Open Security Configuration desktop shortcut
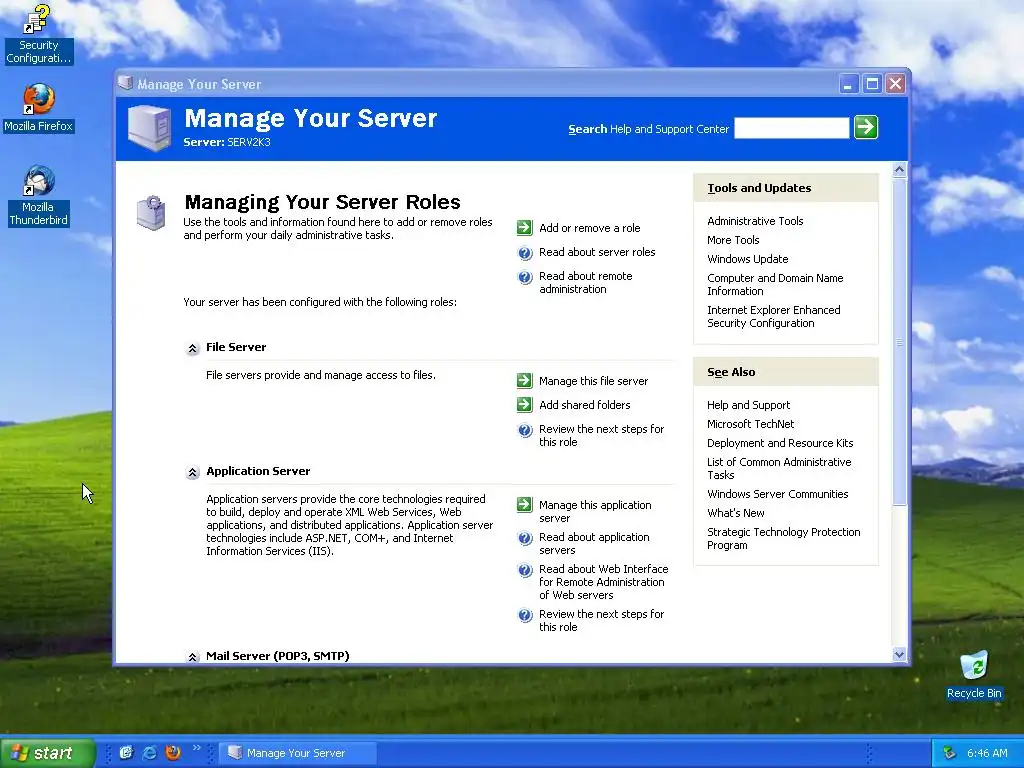This screenshot has height=768, width=1024. (38, 34)
